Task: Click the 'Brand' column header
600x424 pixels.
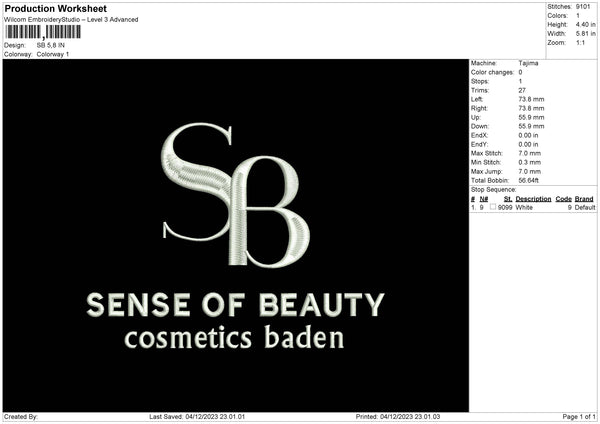Action: click(584, 199)
